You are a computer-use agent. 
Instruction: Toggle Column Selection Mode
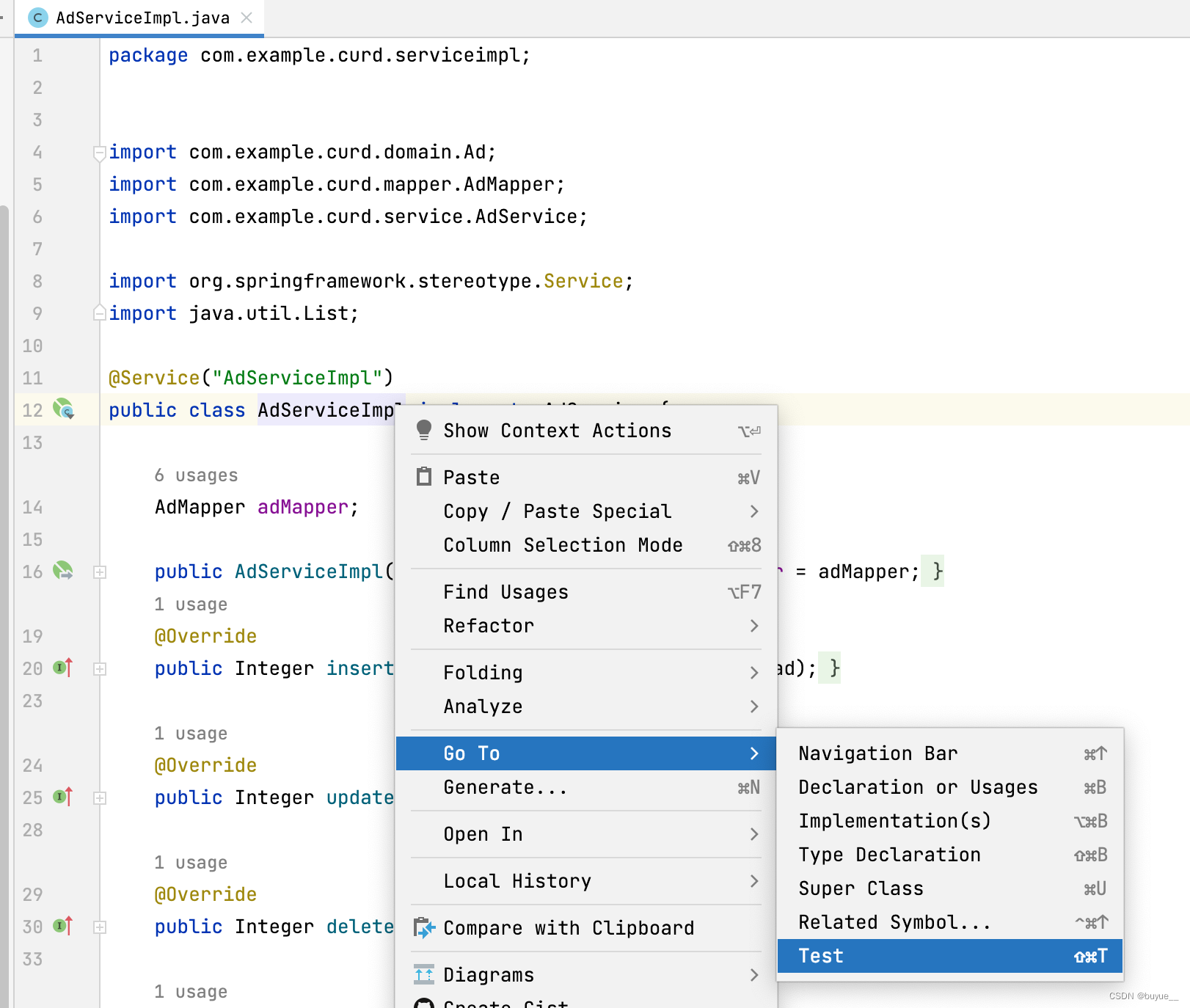586,545
